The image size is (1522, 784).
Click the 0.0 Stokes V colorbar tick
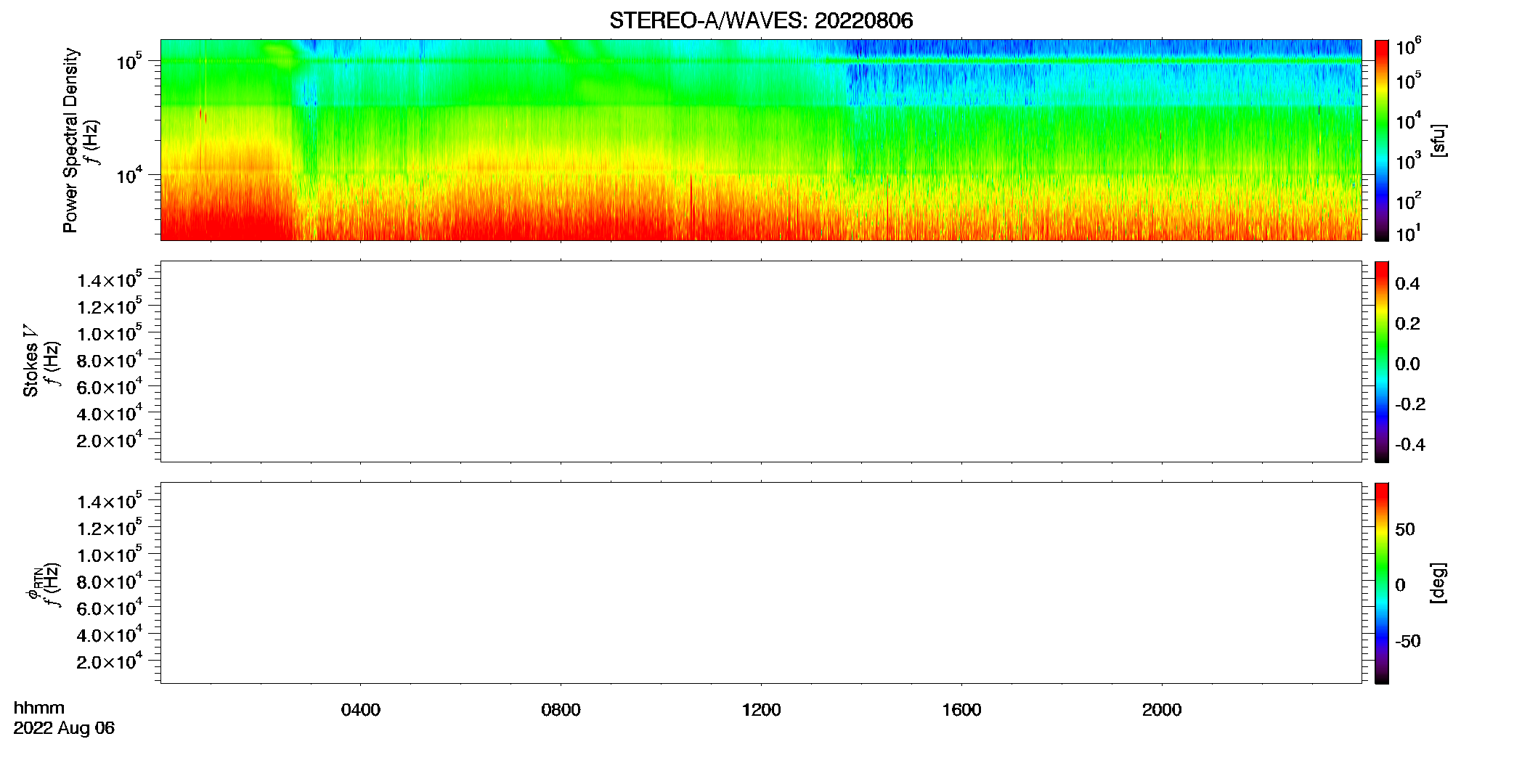1407,364
